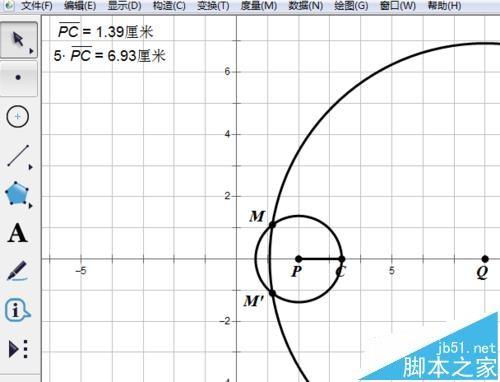Image resolution: width=500 pixels, height=382 pixels.
Task: Select point C on small circle
Action: [342, 259]
